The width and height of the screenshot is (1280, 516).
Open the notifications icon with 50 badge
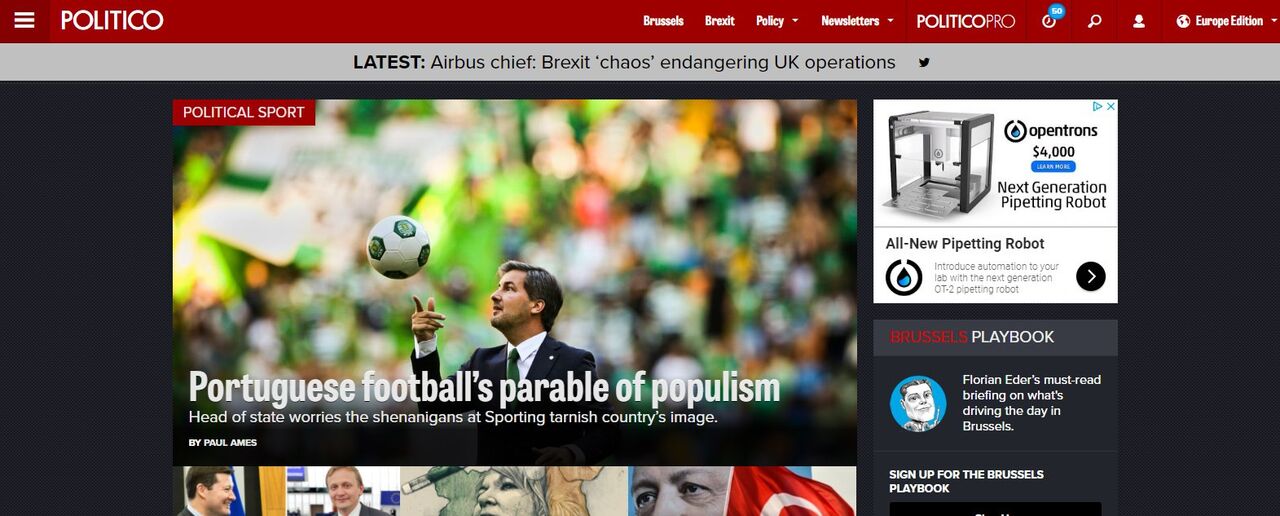click(x=1050, y=18)
